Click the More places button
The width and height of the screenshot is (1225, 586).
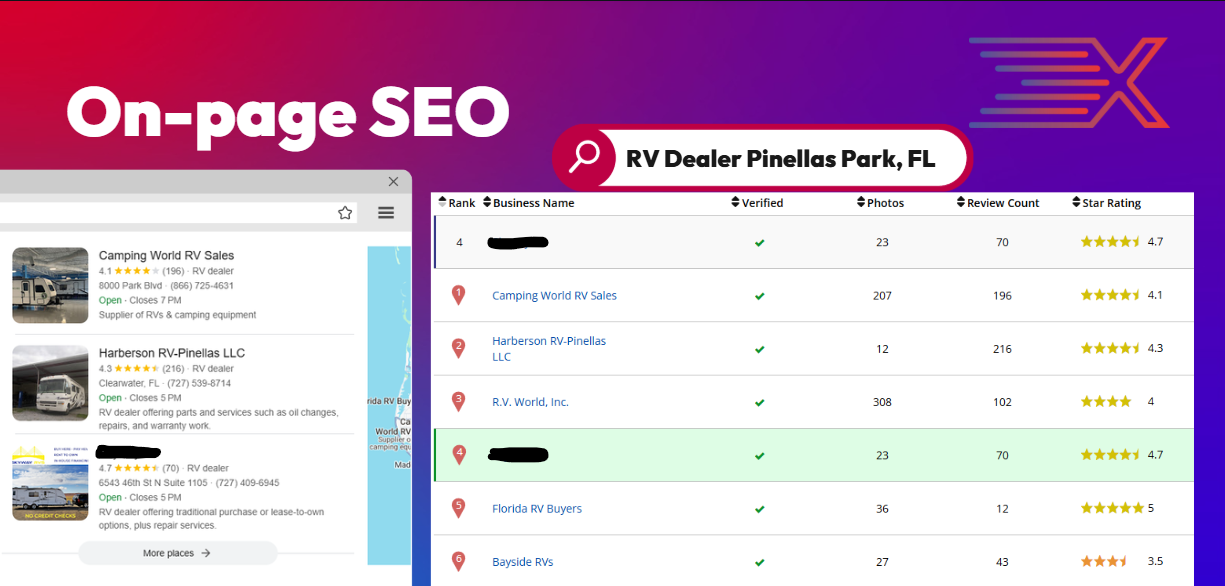click(177, 553)
